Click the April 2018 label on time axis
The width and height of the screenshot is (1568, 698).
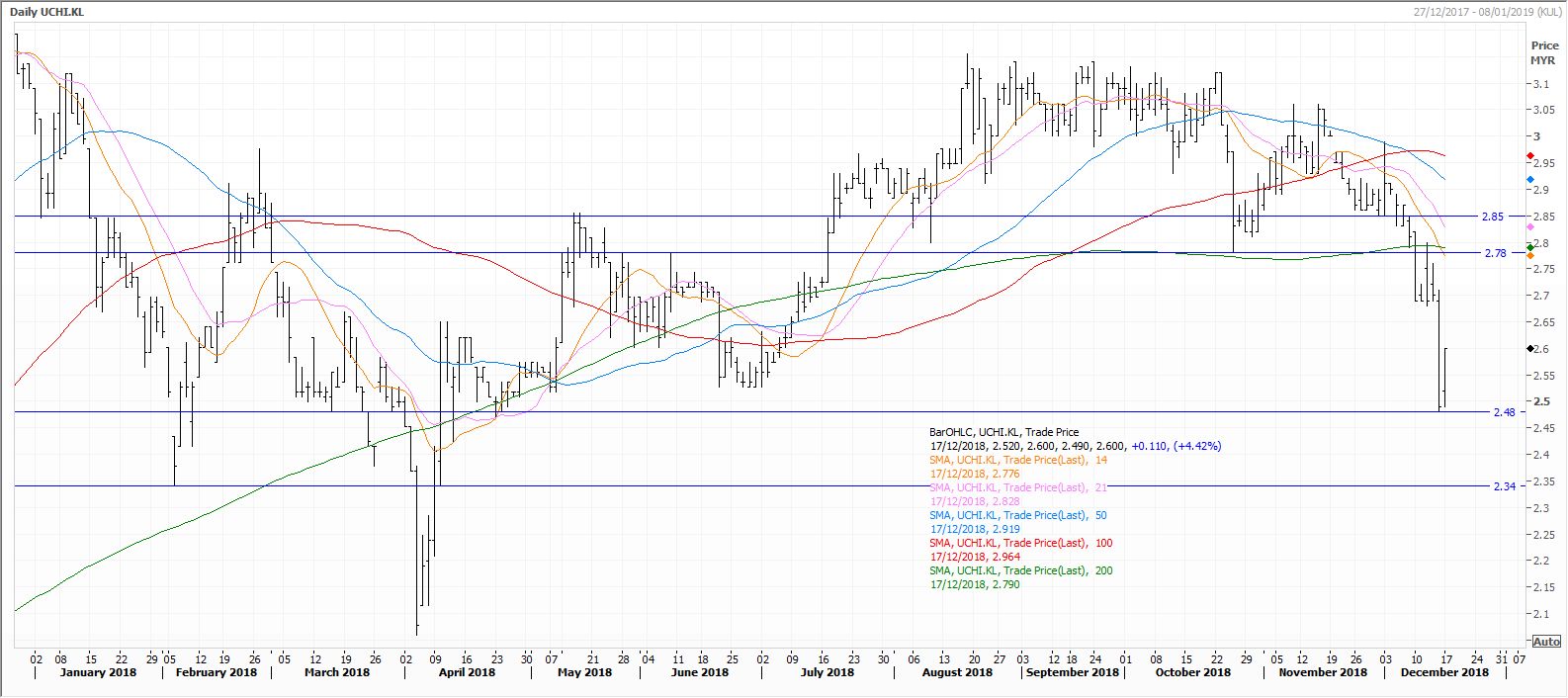click(x=467, y=672)
